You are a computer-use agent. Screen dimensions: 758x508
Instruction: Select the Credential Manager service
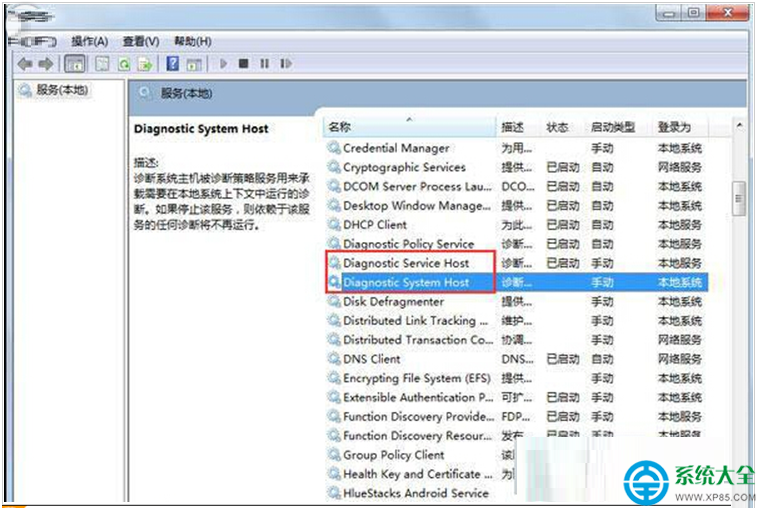[x=517, y=148]
